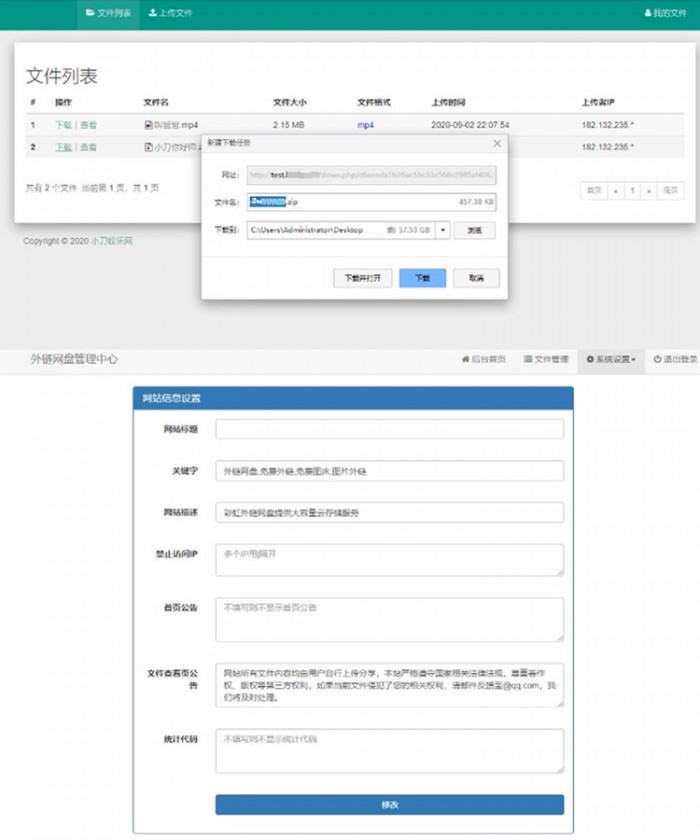Click the 后台首页 home icon link
This screenshot has width=700, height=840.
click(x=483, y=359)
